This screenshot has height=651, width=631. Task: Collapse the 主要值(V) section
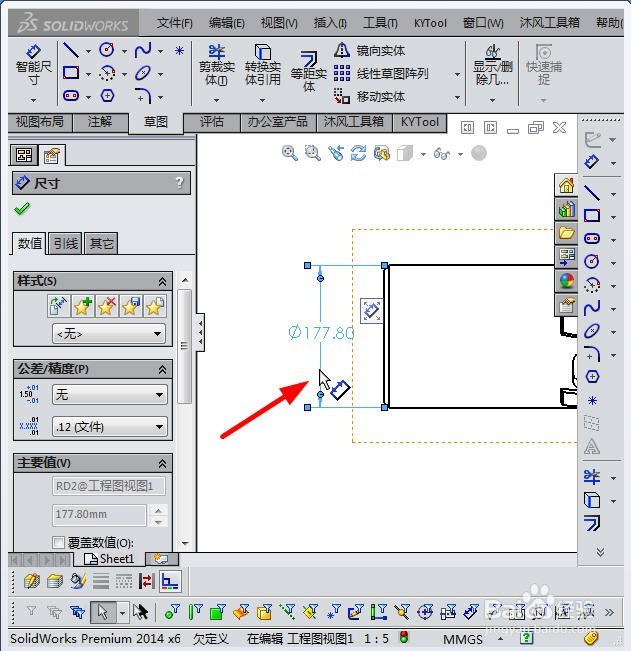pos(162,463)
